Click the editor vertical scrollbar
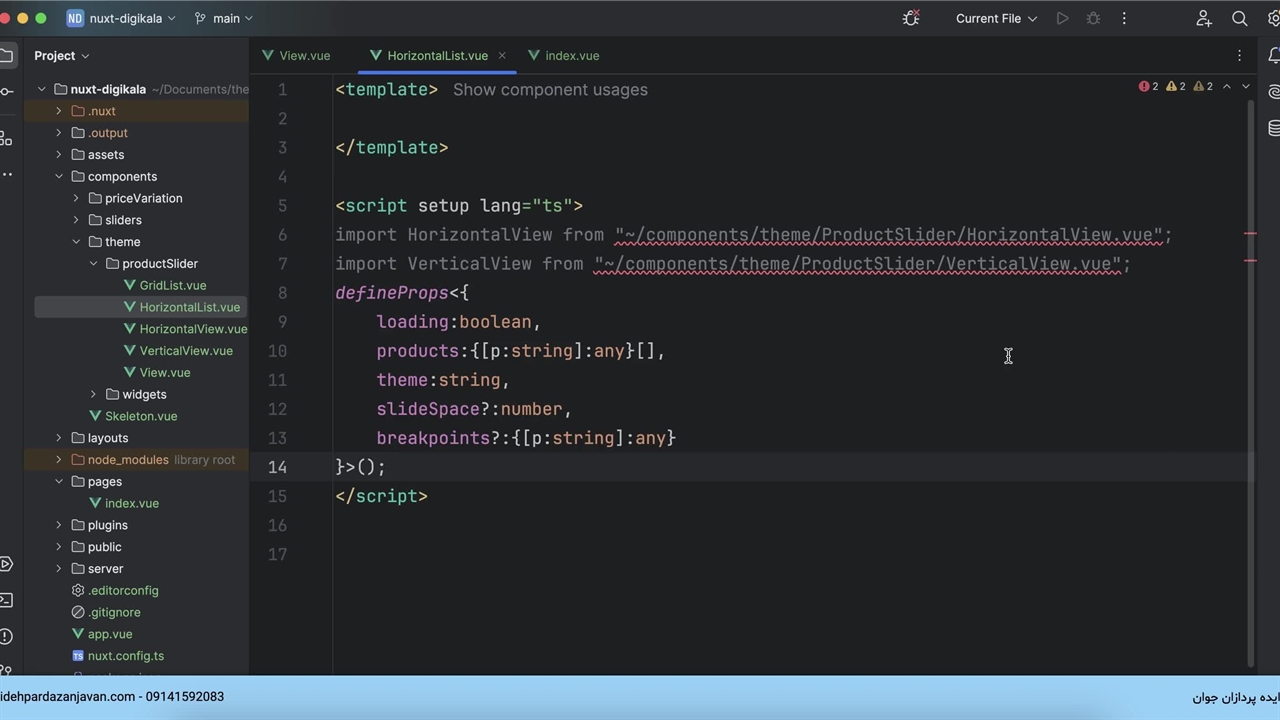This screenshot has height=720, width=1280. pos(1251,385)
